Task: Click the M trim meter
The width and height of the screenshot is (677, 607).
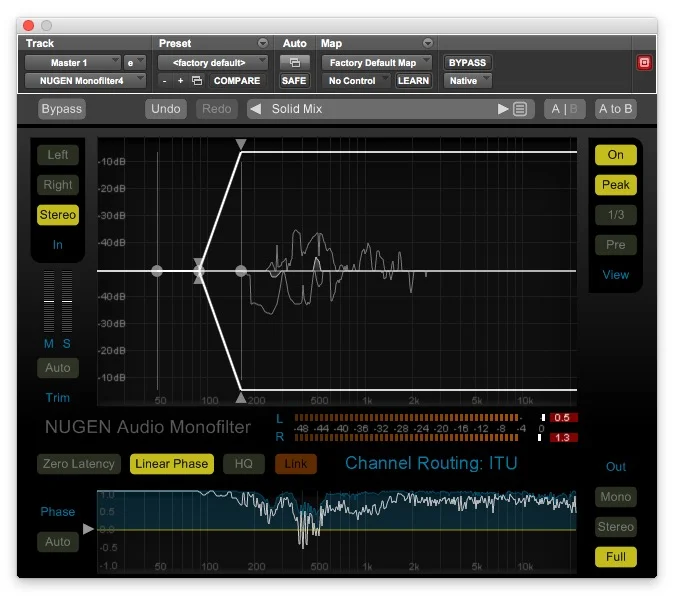Action: click(49, 301)
